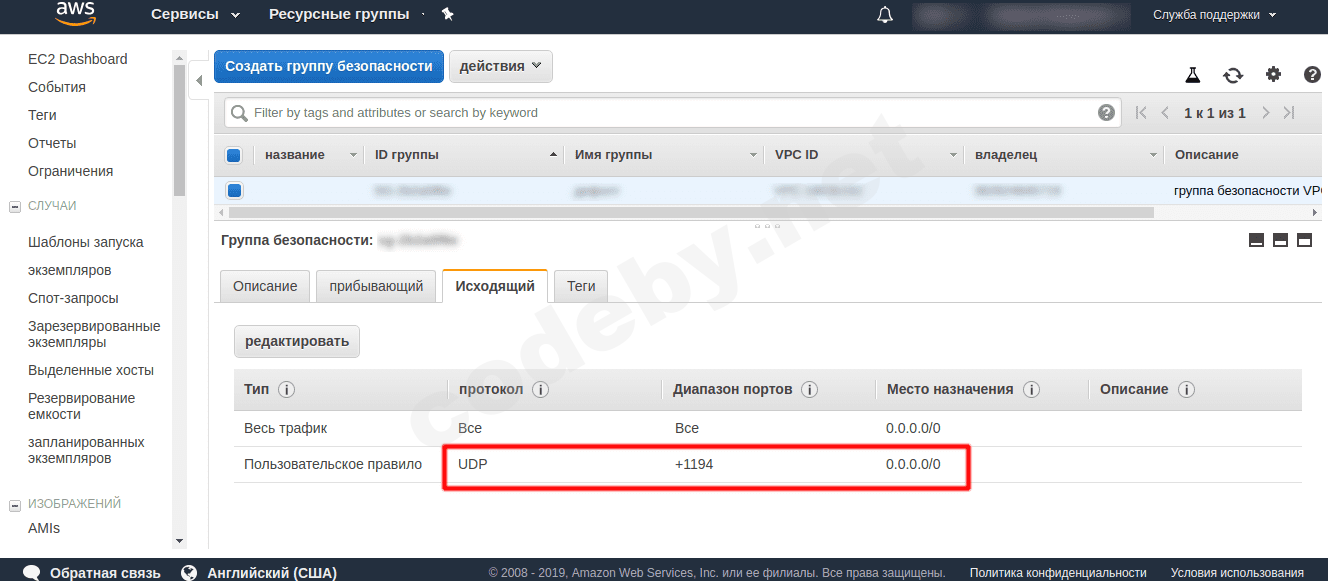Click the AWS logo
Viewport: 1328px width, 581px height.
click(x=75, y=12)
